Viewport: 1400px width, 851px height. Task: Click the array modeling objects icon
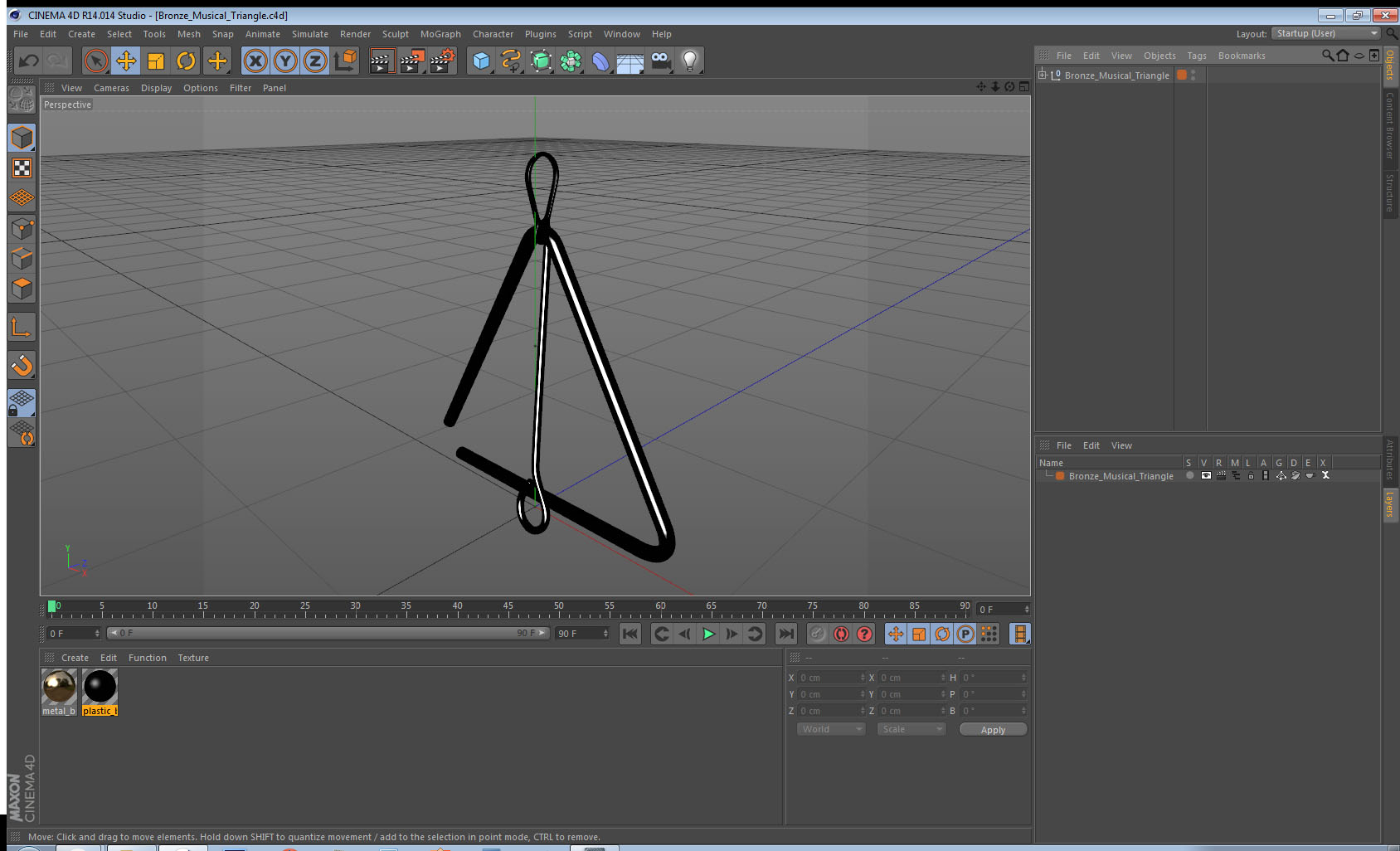571,61
